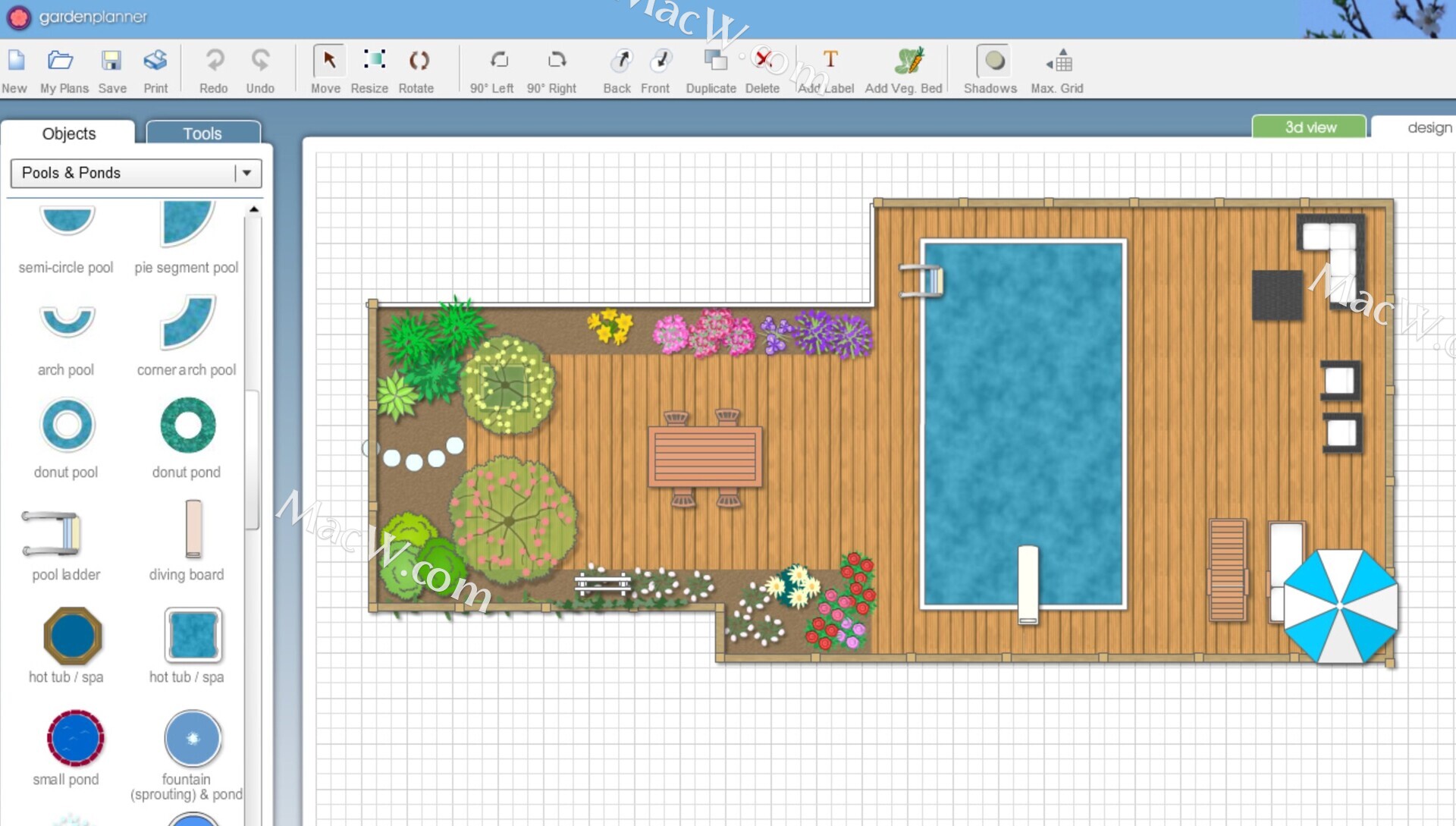The image size is (1456, 826).
Task: Open My Plans
Action: (61, 61)
